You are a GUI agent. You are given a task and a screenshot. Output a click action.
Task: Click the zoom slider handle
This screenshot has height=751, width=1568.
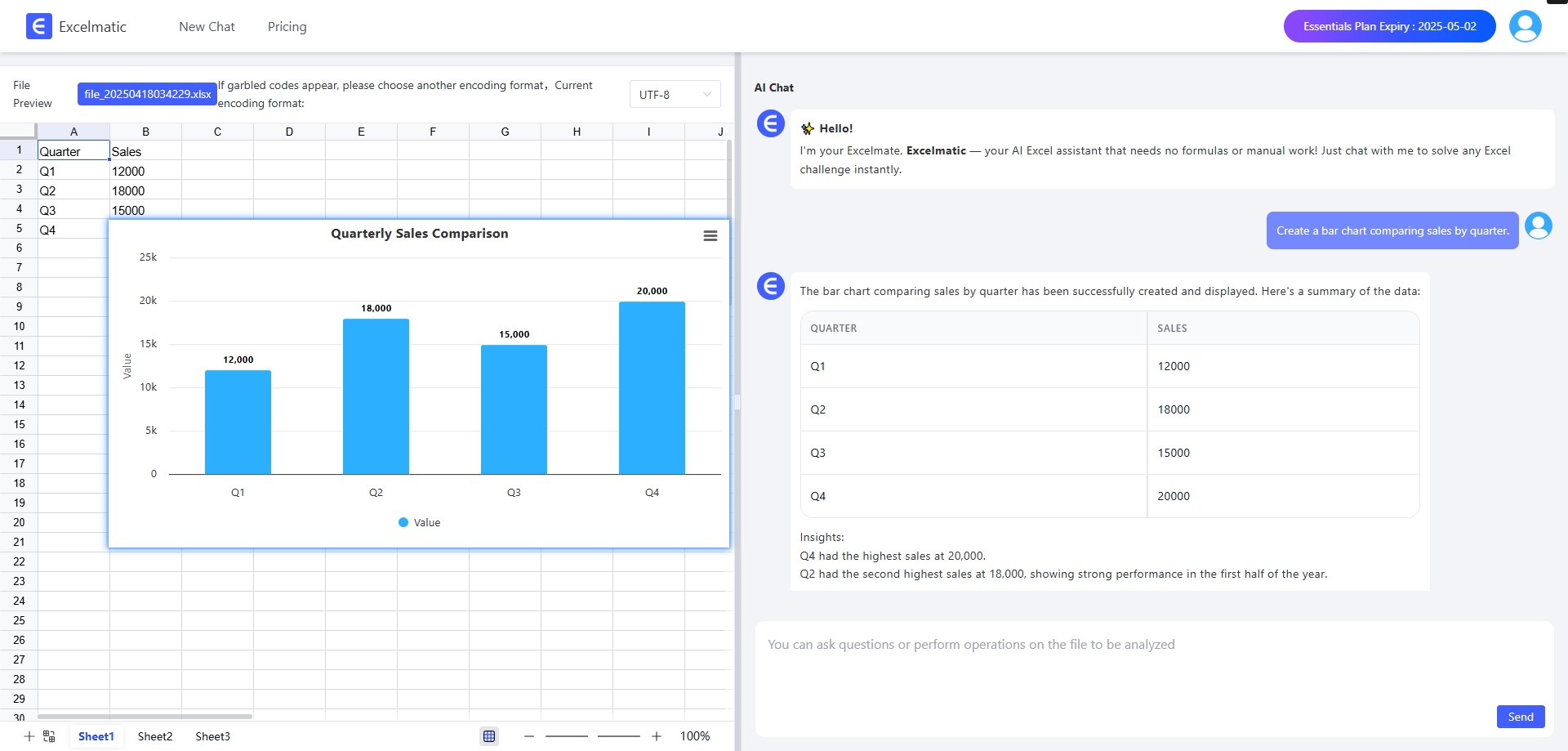tap(593, 736)
